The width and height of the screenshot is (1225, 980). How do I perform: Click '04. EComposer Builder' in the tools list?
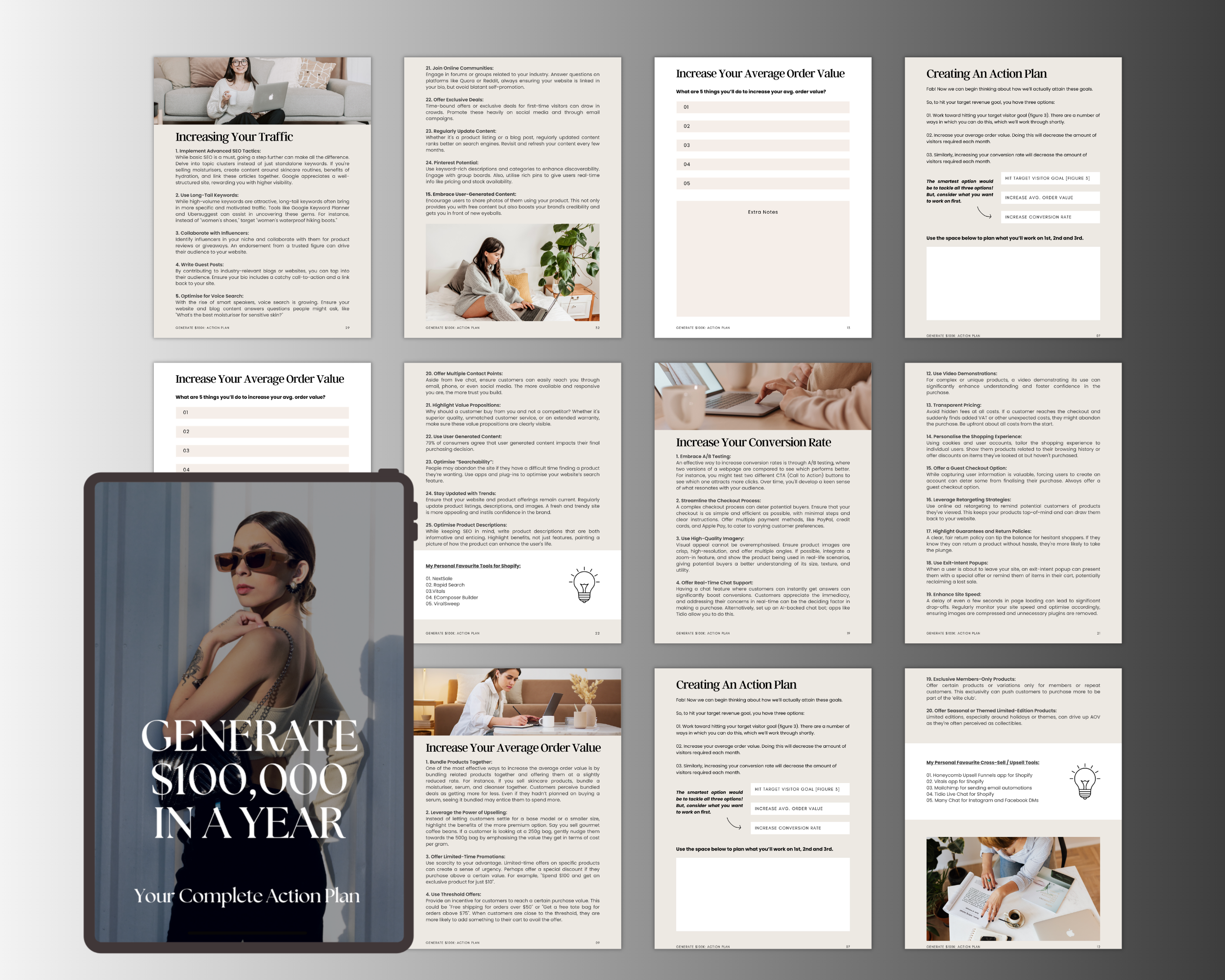coord(452,598)
